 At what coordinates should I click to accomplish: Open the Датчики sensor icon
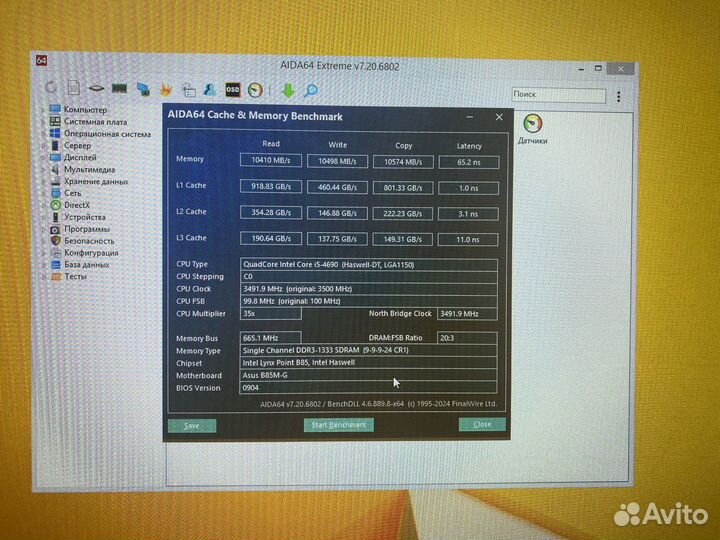coord(532,126)
